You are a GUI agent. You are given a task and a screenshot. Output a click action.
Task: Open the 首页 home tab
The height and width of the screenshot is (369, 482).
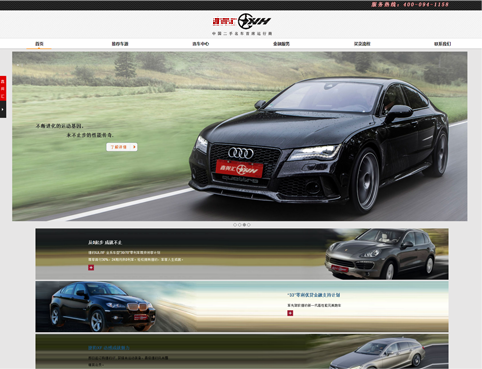(x=39, y=44)
